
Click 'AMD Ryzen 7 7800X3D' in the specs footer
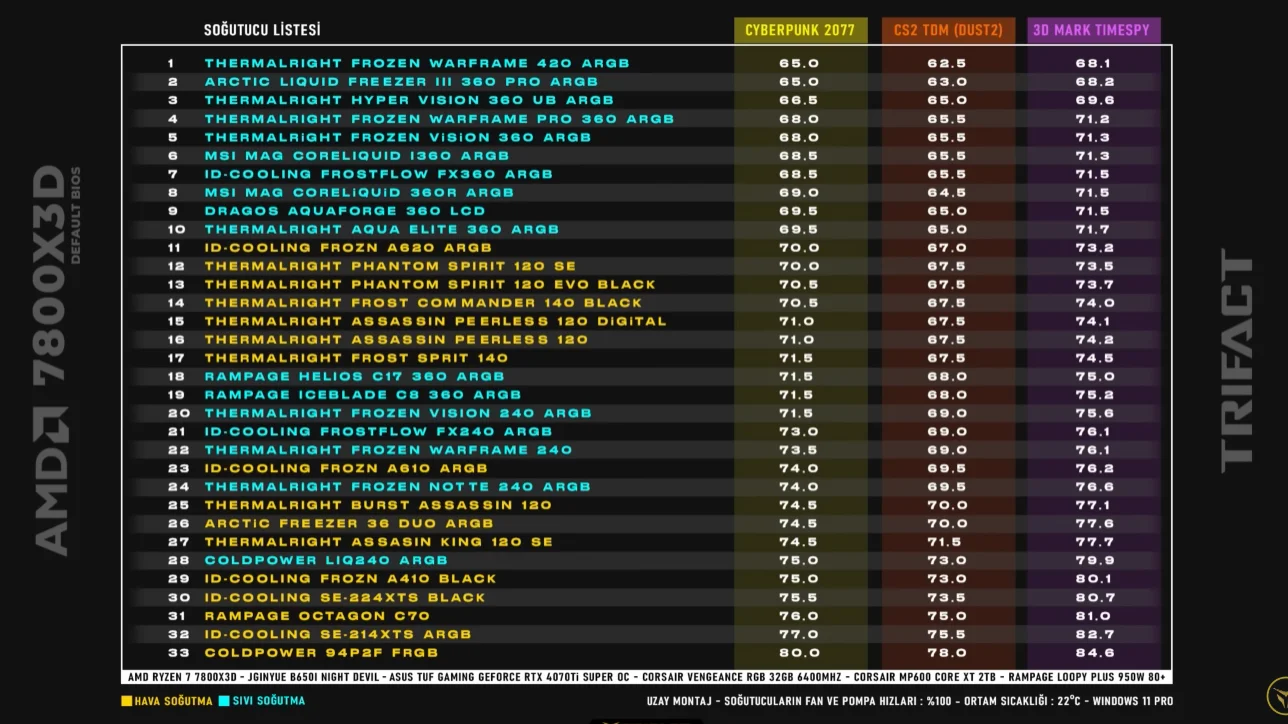pyautogui.click(x=181, y=677)
